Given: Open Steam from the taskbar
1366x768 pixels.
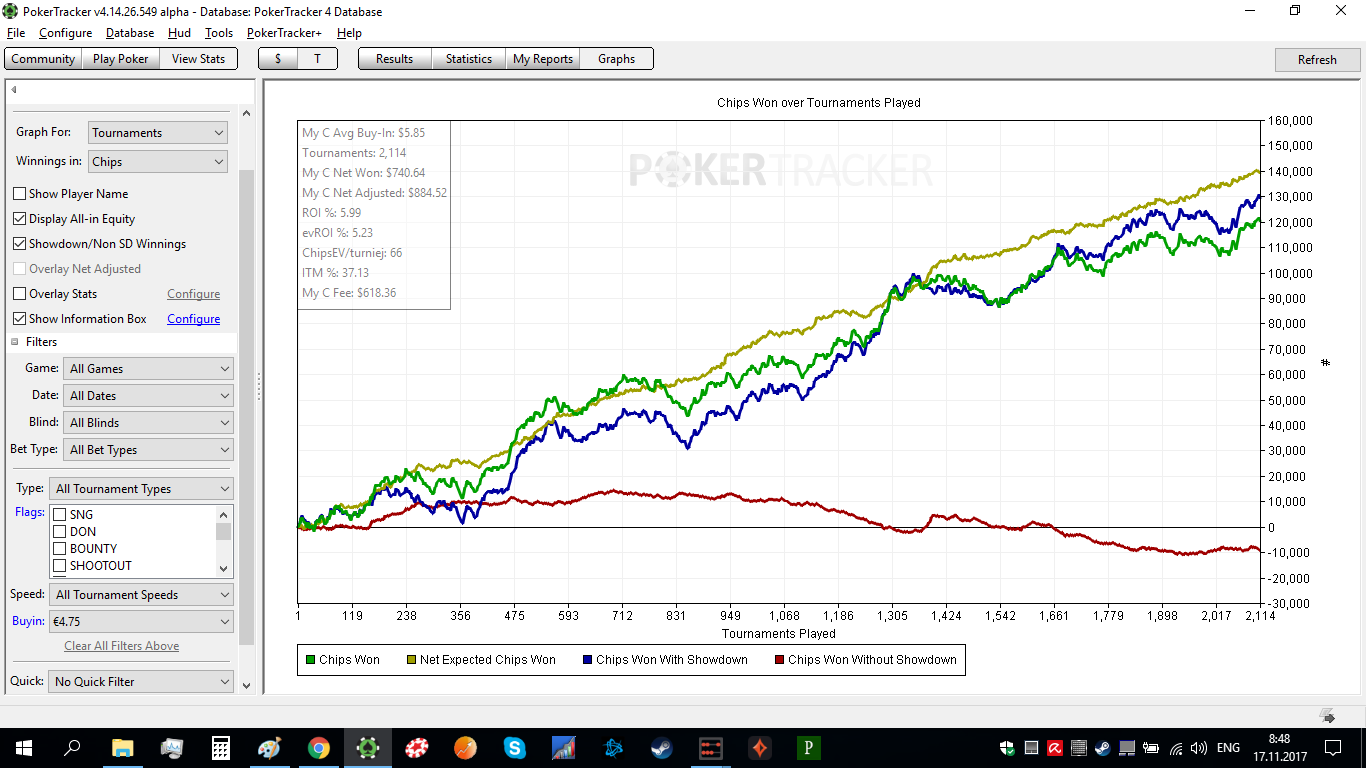Looking at the screenshot, I should point(662,747).
